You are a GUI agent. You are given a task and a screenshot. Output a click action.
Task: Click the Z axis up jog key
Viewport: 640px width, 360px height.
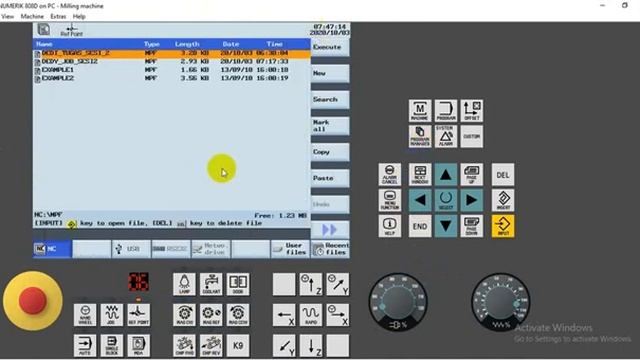point(311,284)
